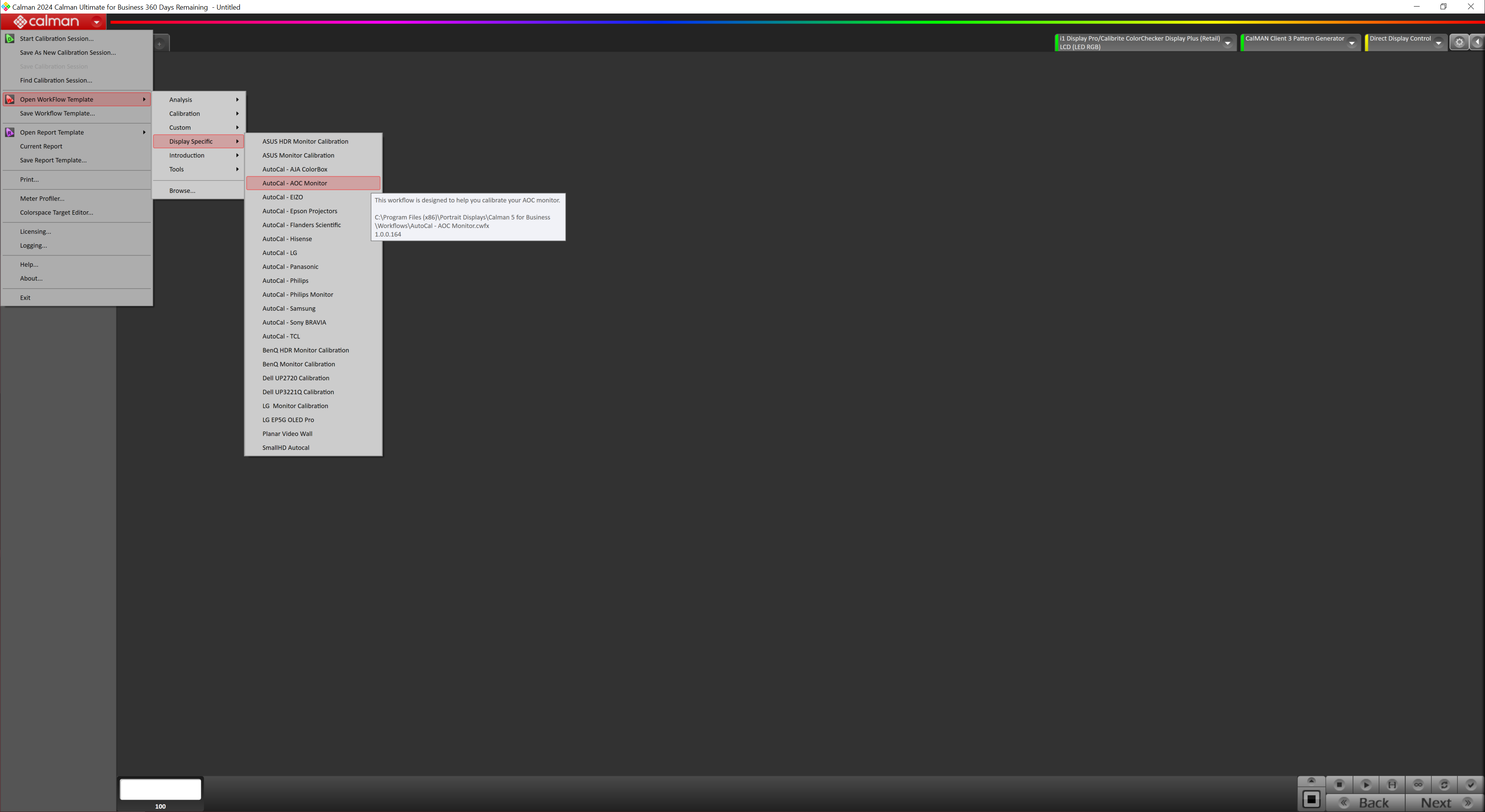This screenshot has width=1485, height=812.
Task: Click the large black pattern window icon
Action: 1311,799
